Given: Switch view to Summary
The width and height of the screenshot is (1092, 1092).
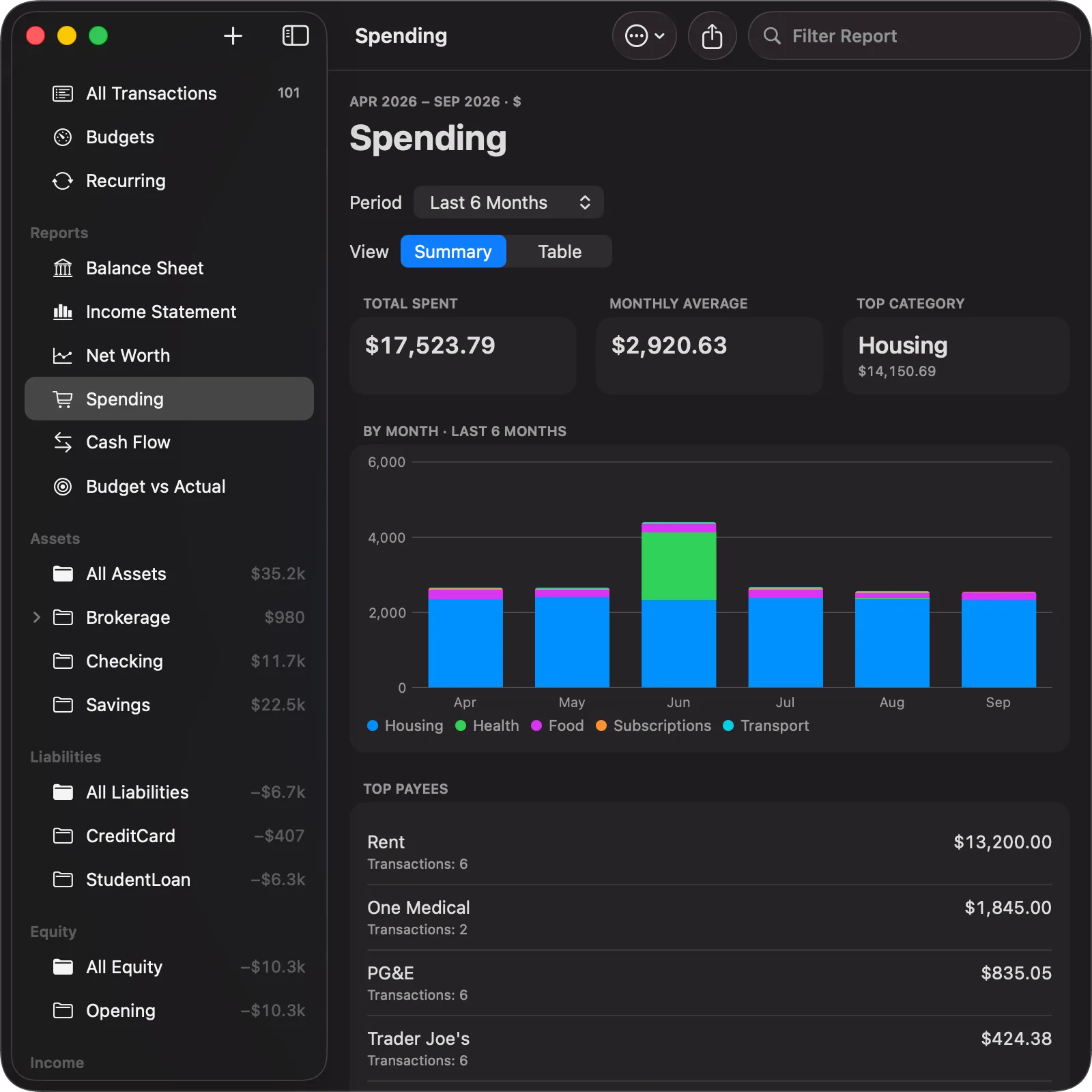Looking at the screenshot, I should pos(453,252).
